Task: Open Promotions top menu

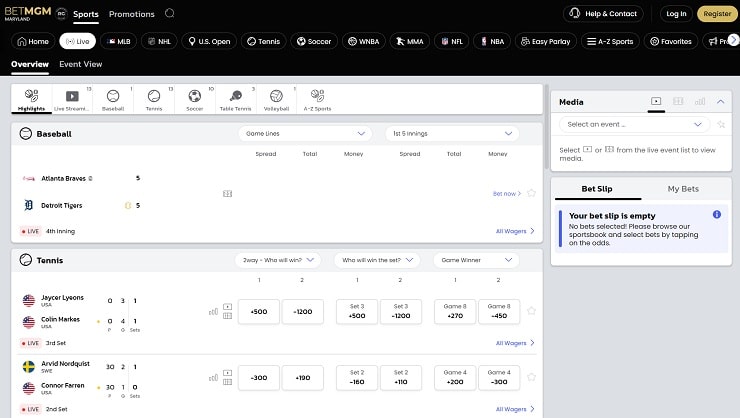Action: pos(132,14)
